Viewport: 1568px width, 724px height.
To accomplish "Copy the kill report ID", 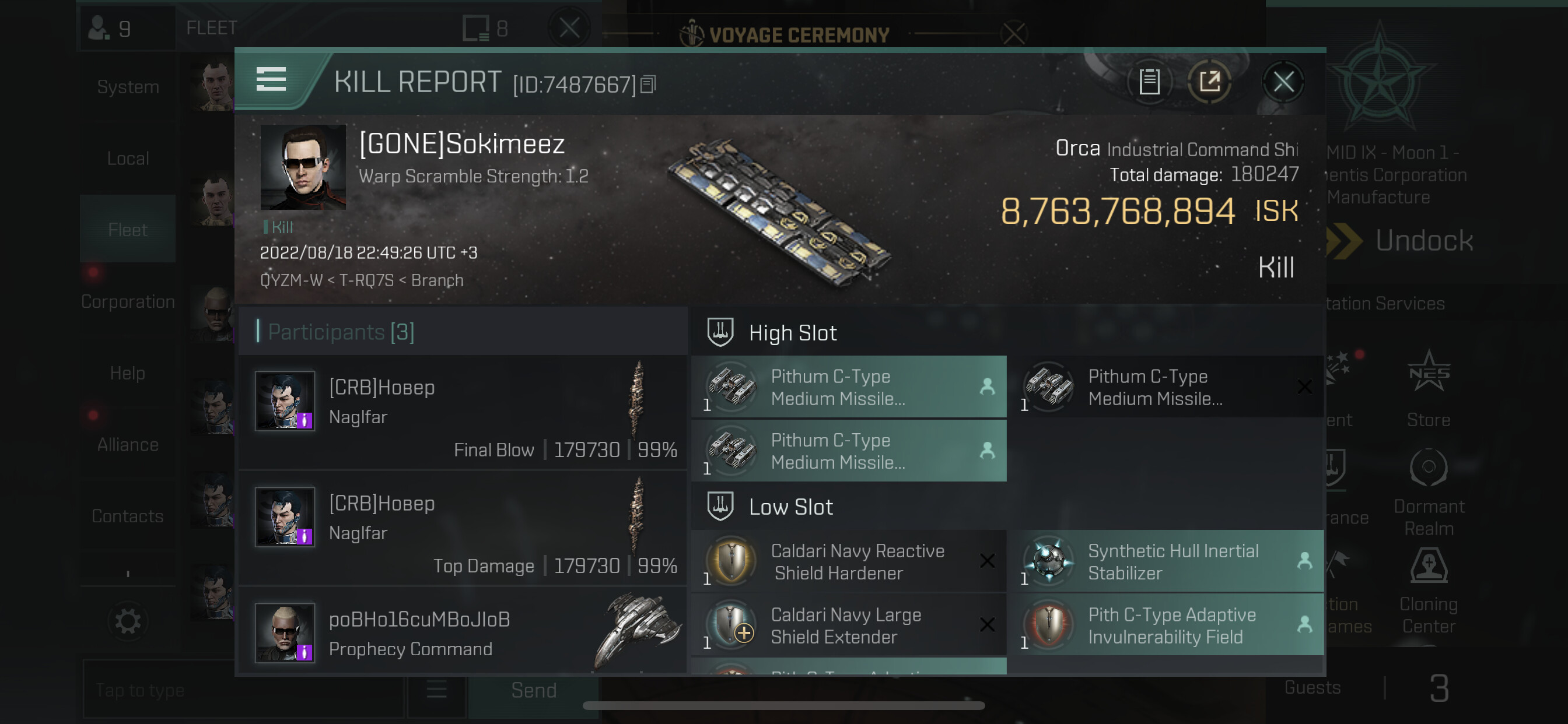I will click(x=648, y=85).
